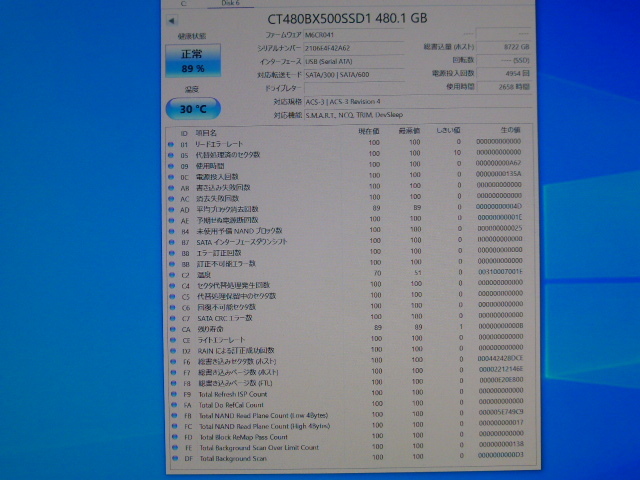
Task: Click the standard field ACS-3 Revision 4
Action: 418,102
